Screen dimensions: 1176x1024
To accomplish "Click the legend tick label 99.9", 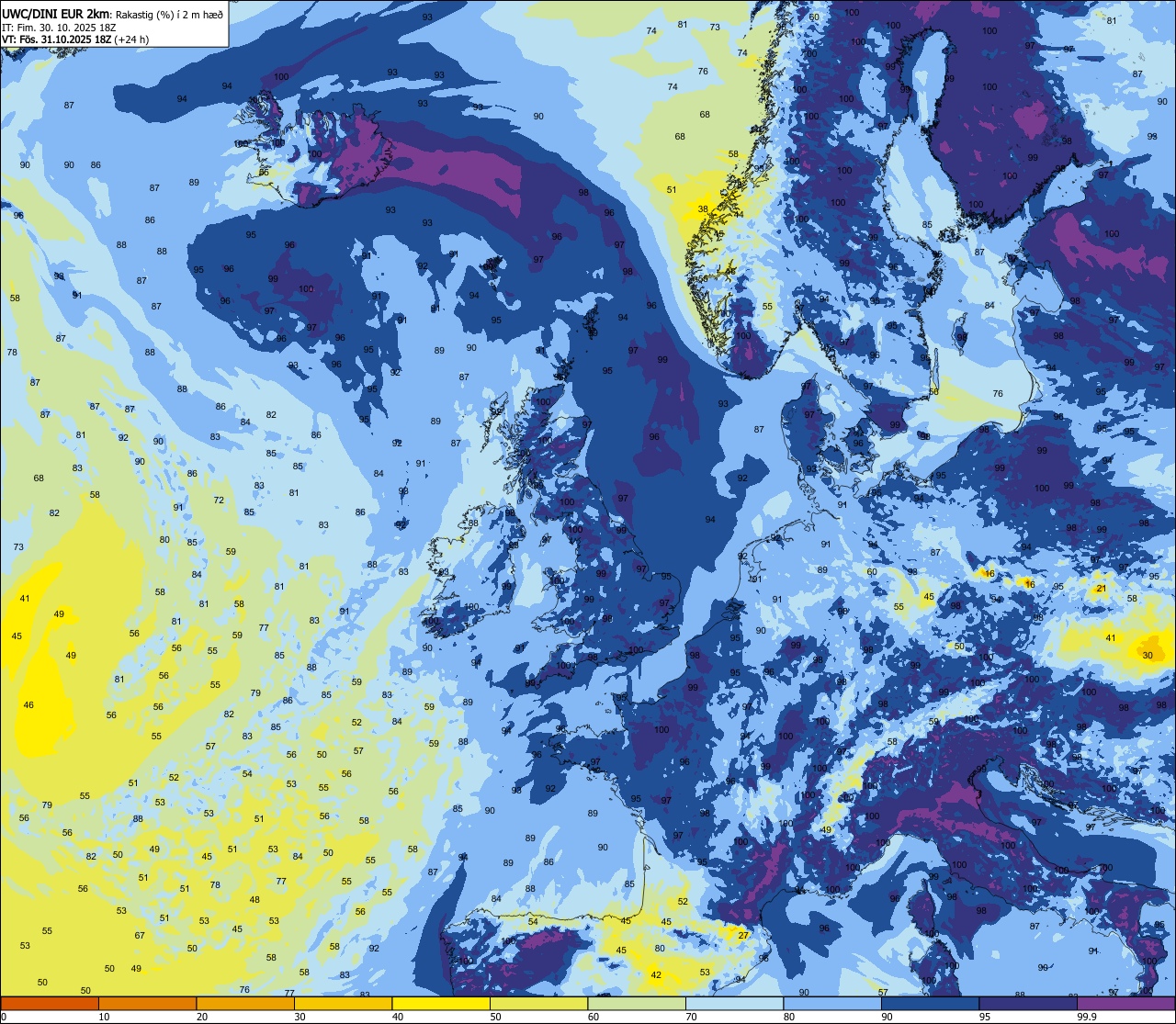I will (1088, 1017).
